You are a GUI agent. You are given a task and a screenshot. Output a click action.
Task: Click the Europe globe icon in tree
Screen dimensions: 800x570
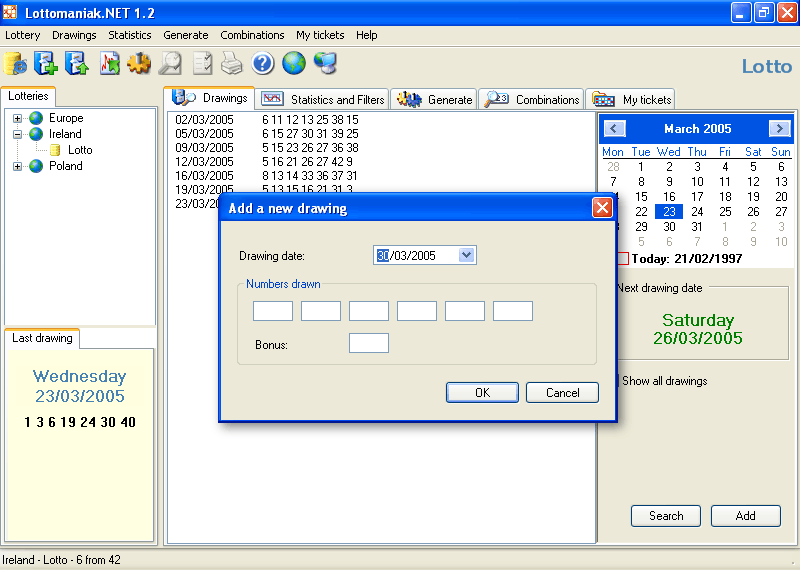pos(36,118)
